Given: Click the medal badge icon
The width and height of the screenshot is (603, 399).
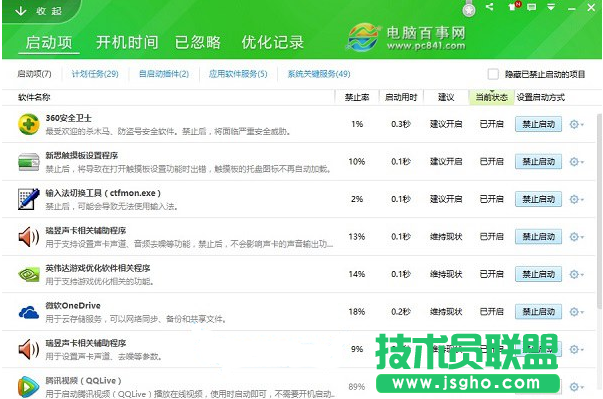Looking at the screenshot, I should click(469, 9).
